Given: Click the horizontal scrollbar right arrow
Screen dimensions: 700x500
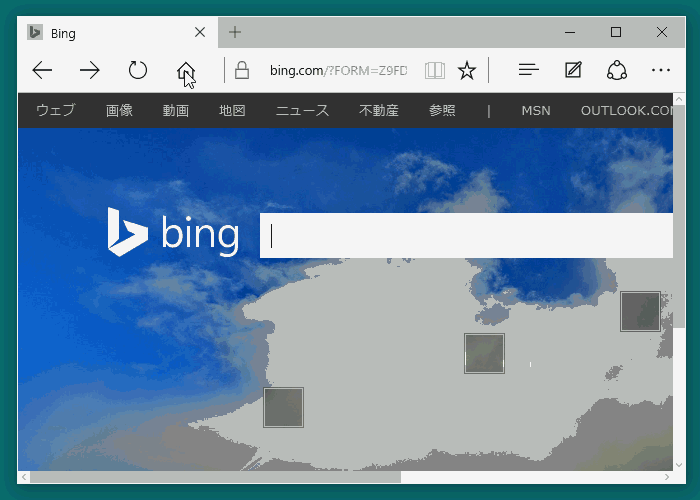Looking at the screenshot, I should click(667, 477).
